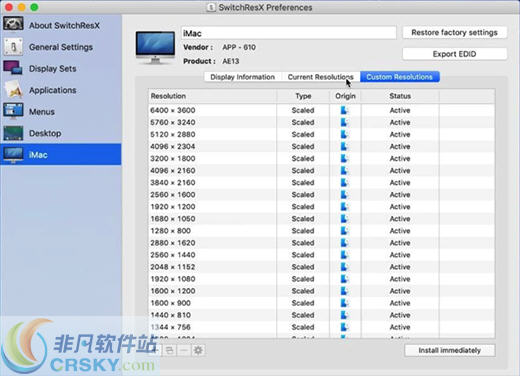The width and height of the screenshot is (520, 376).
Task: Click origin icon for 2560 × 1600 row
Action: (344, 195)
